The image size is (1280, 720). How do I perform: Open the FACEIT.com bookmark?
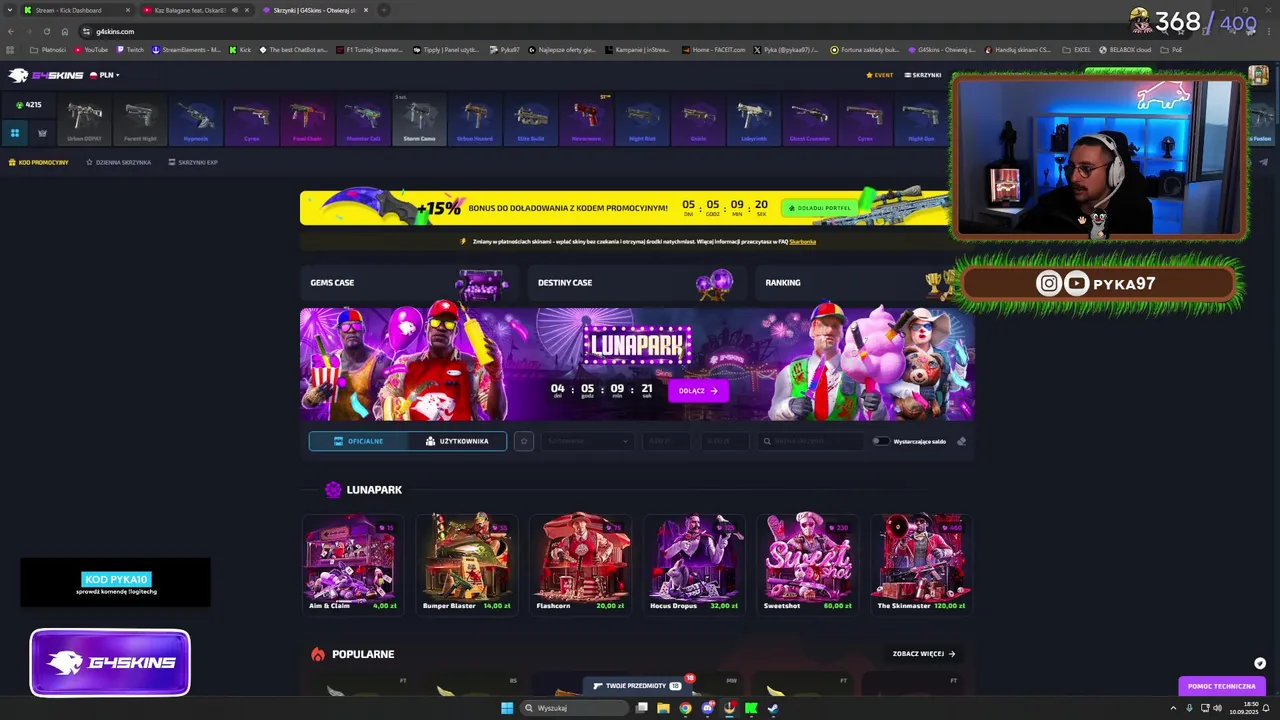714,49
